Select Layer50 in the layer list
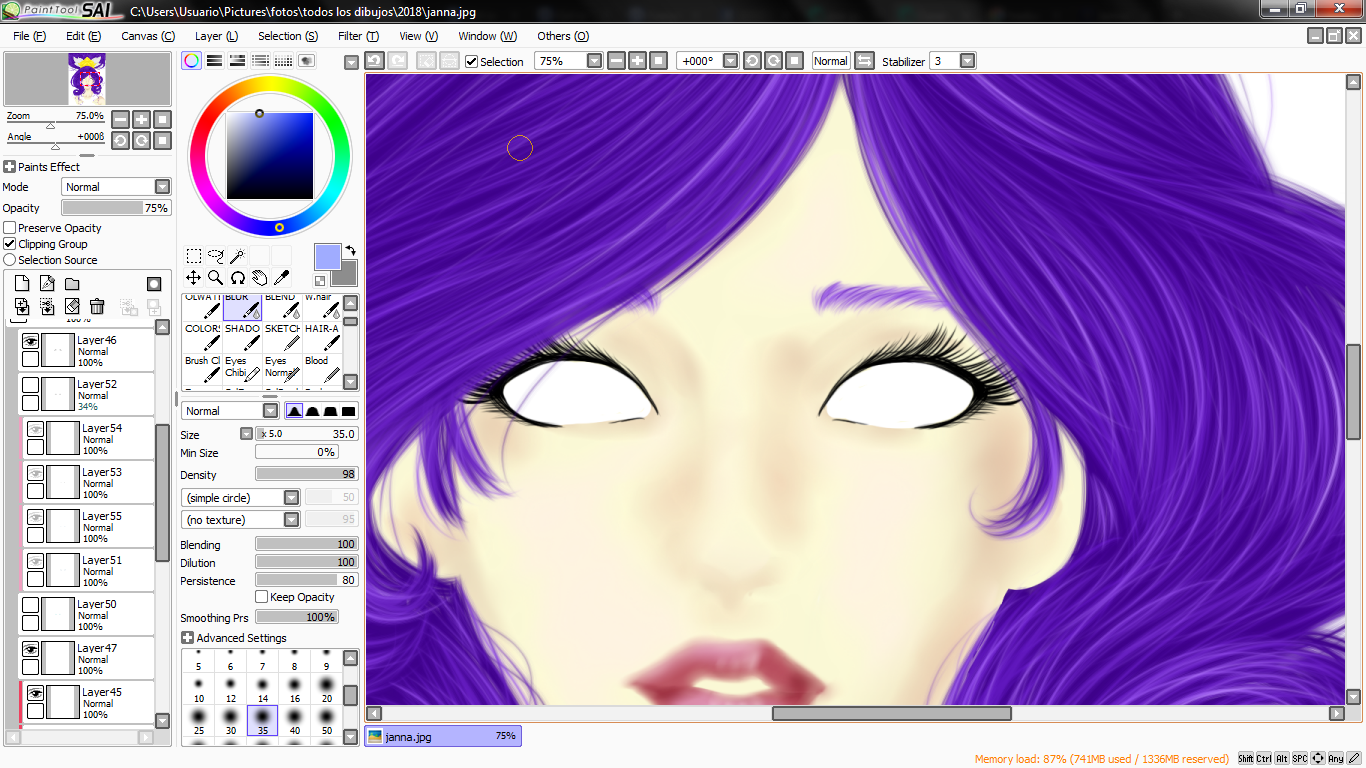The image size is (1366, 768). point(86,615)
